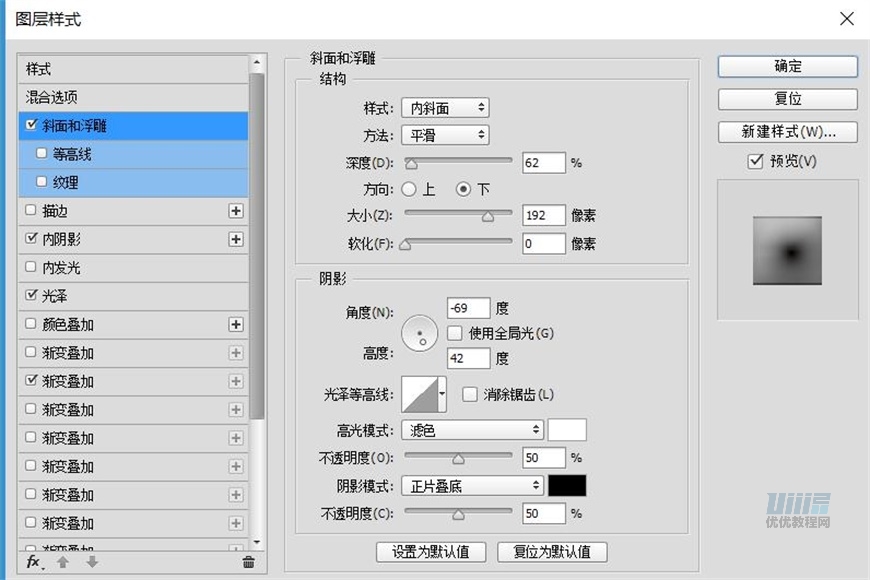
Task: Open the 光泽等高线 picker dropdown arrow
Action: pyautogui.click(x=442, y=394)
